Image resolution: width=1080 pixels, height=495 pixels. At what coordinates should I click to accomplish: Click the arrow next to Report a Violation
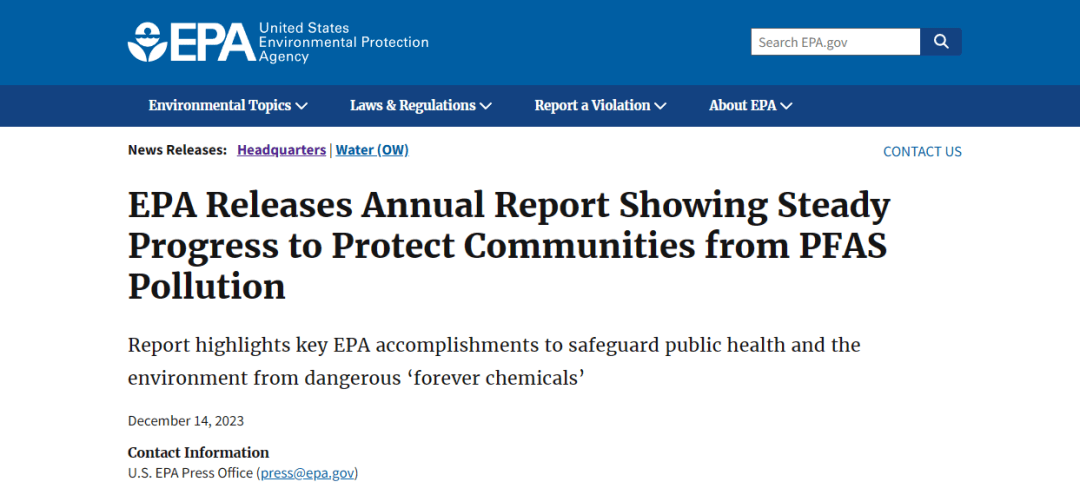[x=661, y=106]
